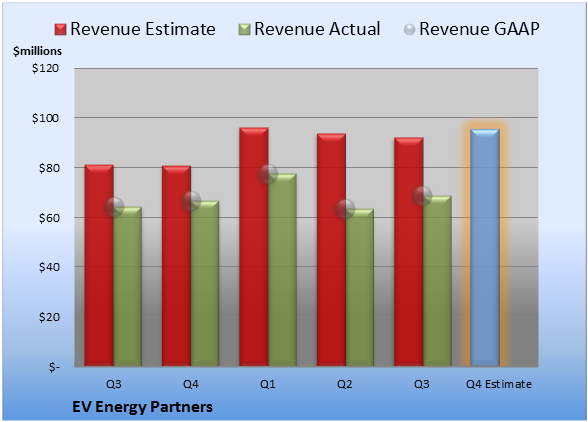The width and height of the screenshot is (588, 422).
Task: Click the 'Q1' quarter axis label
Action: coord(268,384)
